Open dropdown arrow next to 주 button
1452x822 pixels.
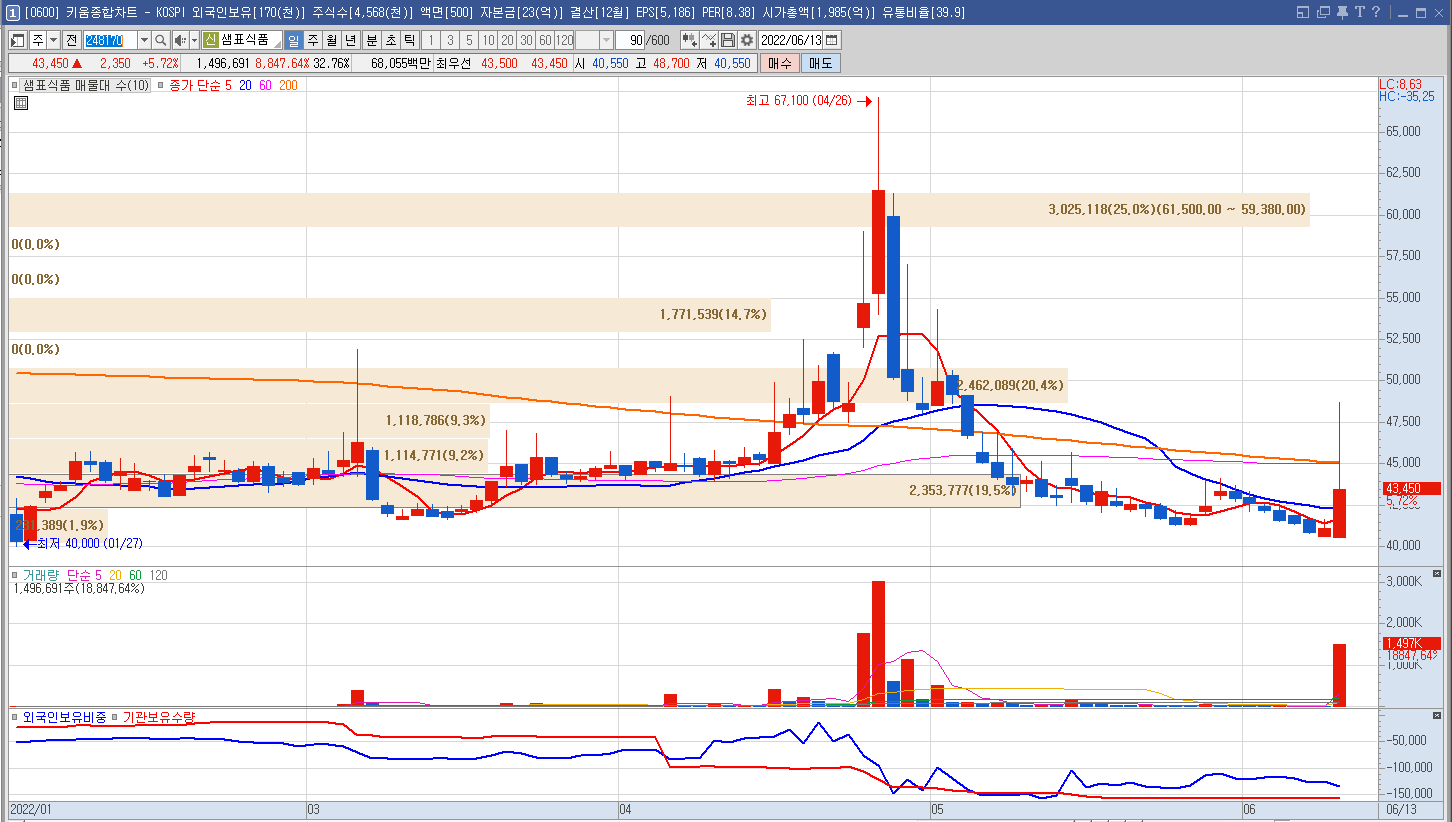tap(53, 40)
